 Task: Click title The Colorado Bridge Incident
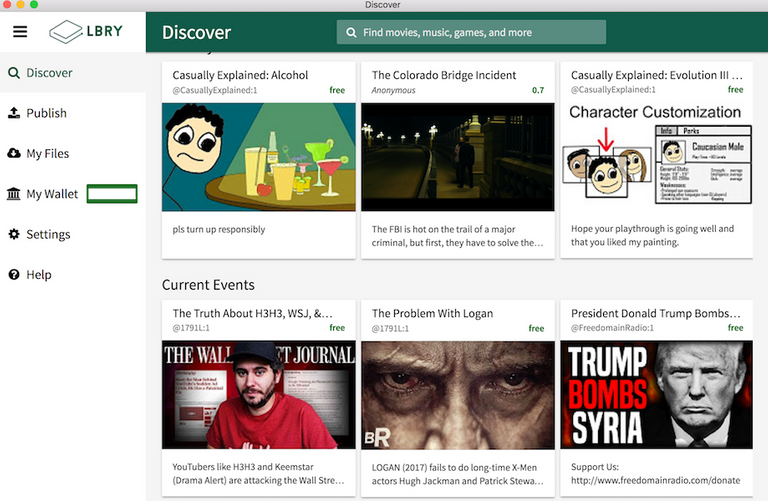(444, 75)
